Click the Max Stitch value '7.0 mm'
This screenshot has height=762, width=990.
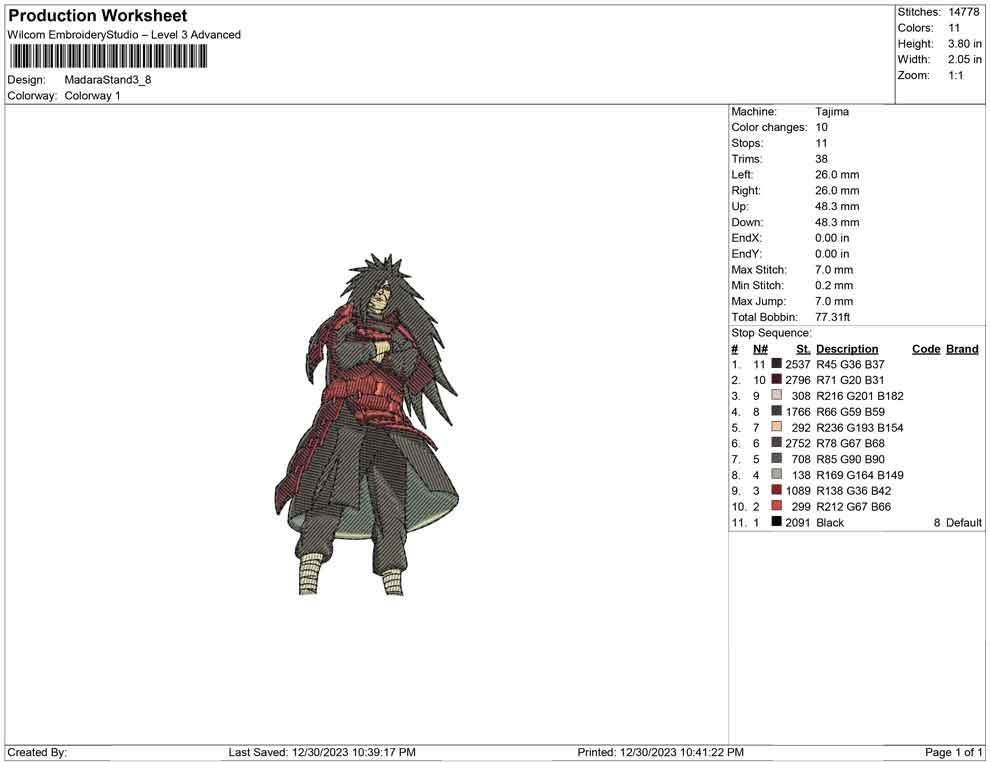[x=834, y=270]
